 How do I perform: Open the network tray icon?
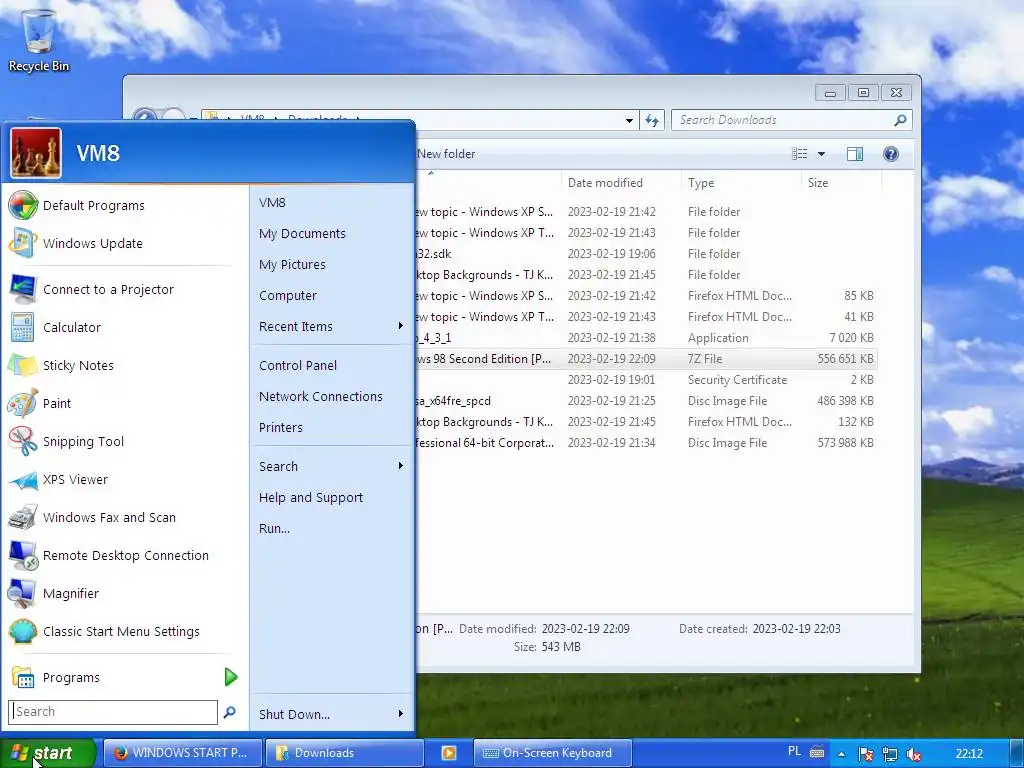(889, 754)
